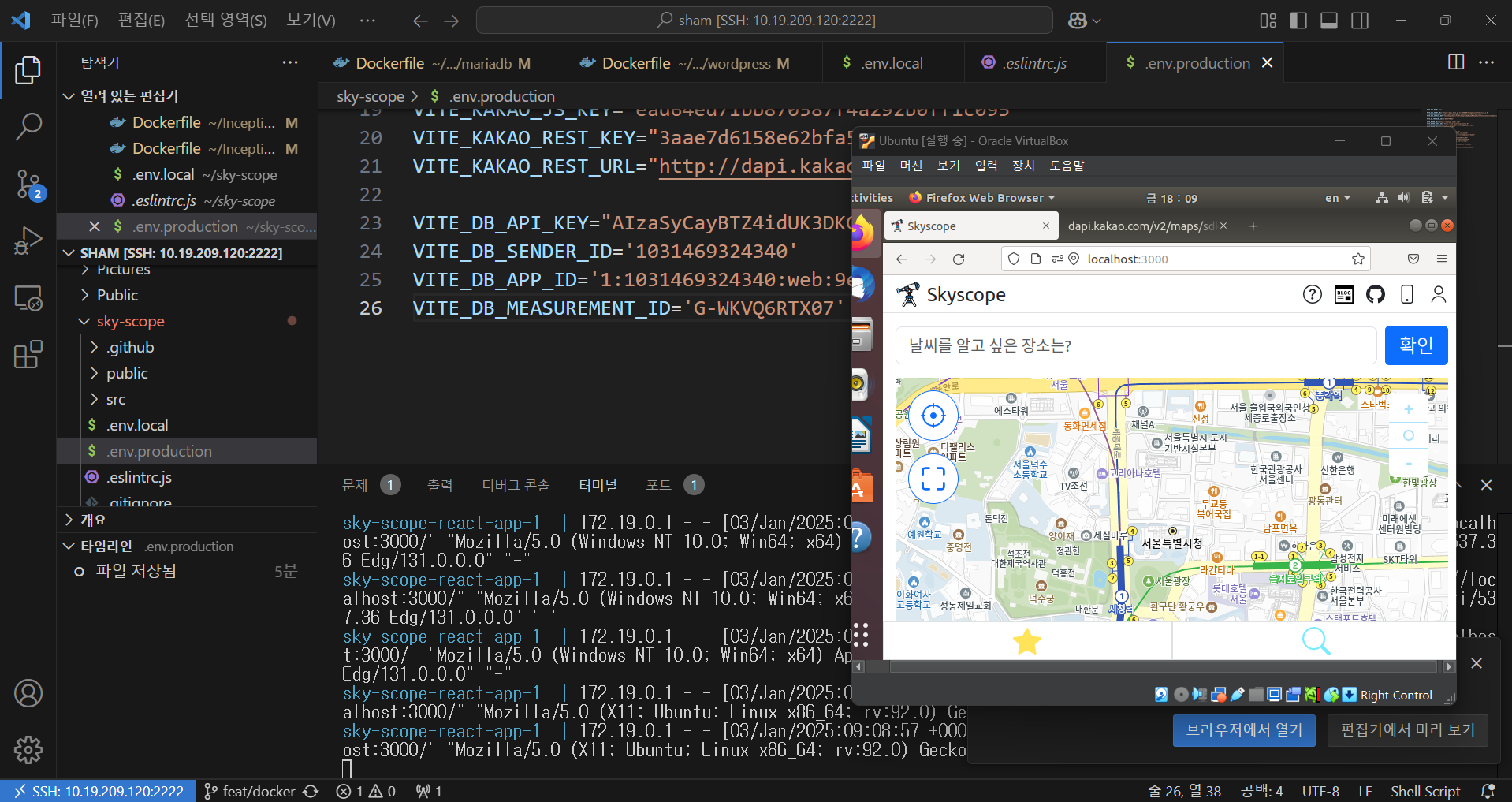Screen dimensions: 1512x802
Task: Select the magnifier search tab in Skyscope
Action: [1315, 641]
